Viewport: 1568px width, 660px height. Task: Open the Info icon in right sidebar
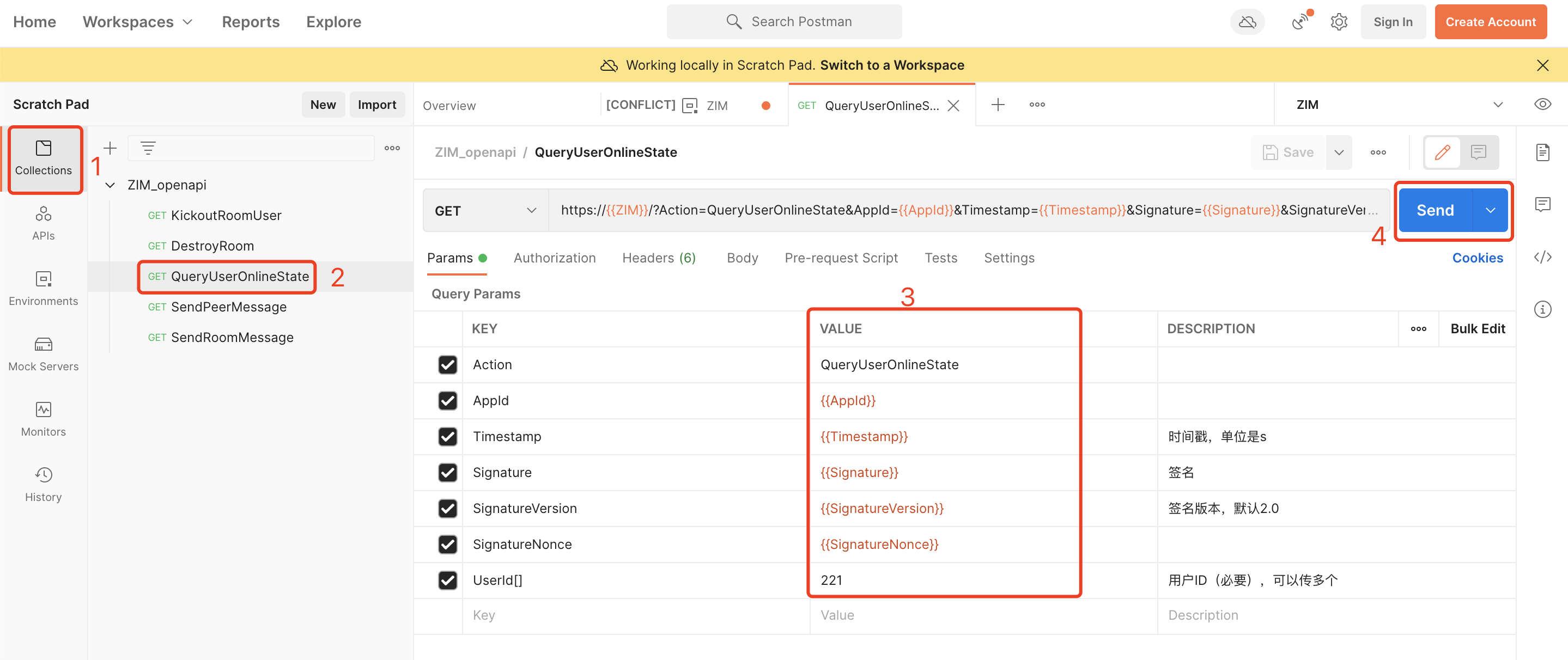click(x=1542, y=309)
